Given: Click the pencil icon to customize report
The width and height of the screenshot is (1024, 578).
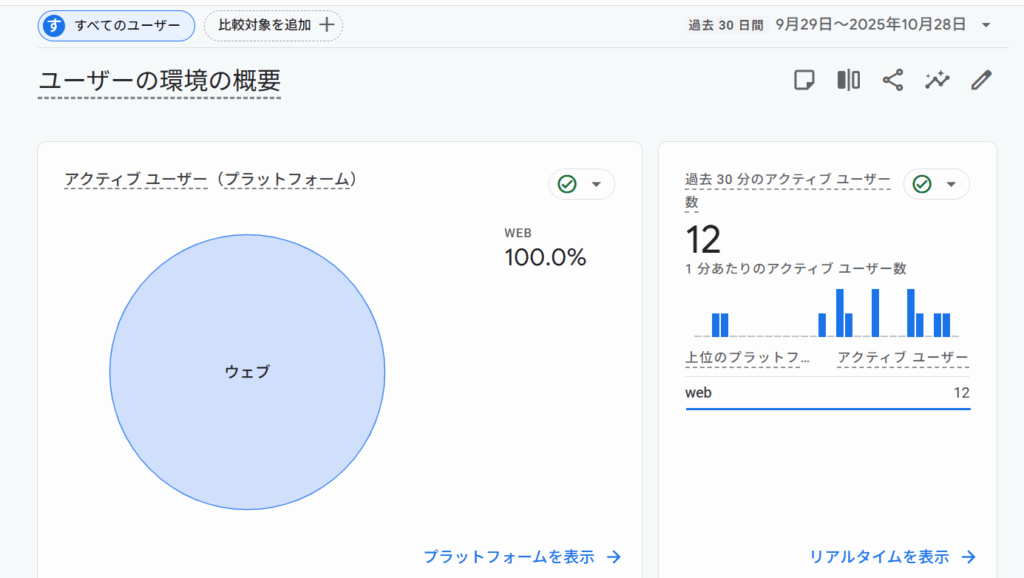Looking at the screenshot, I should coord(981,80).
